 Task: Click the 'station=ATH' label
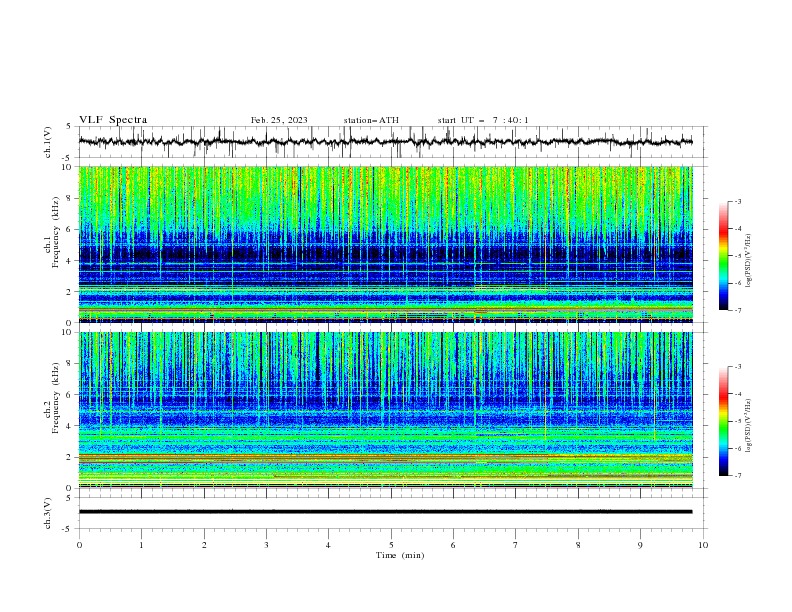pyautogui.click(x=371, y=120)
